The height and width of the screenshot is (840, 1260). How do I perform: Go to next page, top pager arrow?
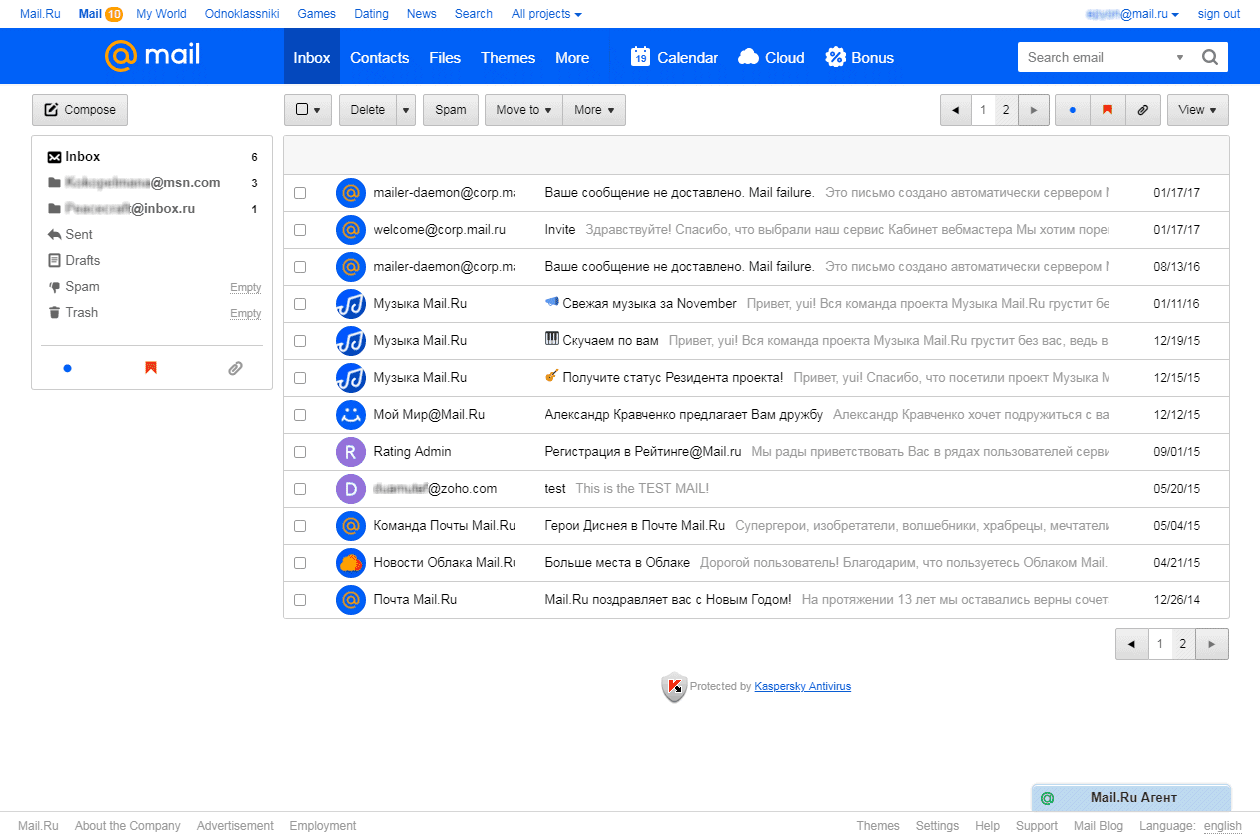[x=1033, y=110]
